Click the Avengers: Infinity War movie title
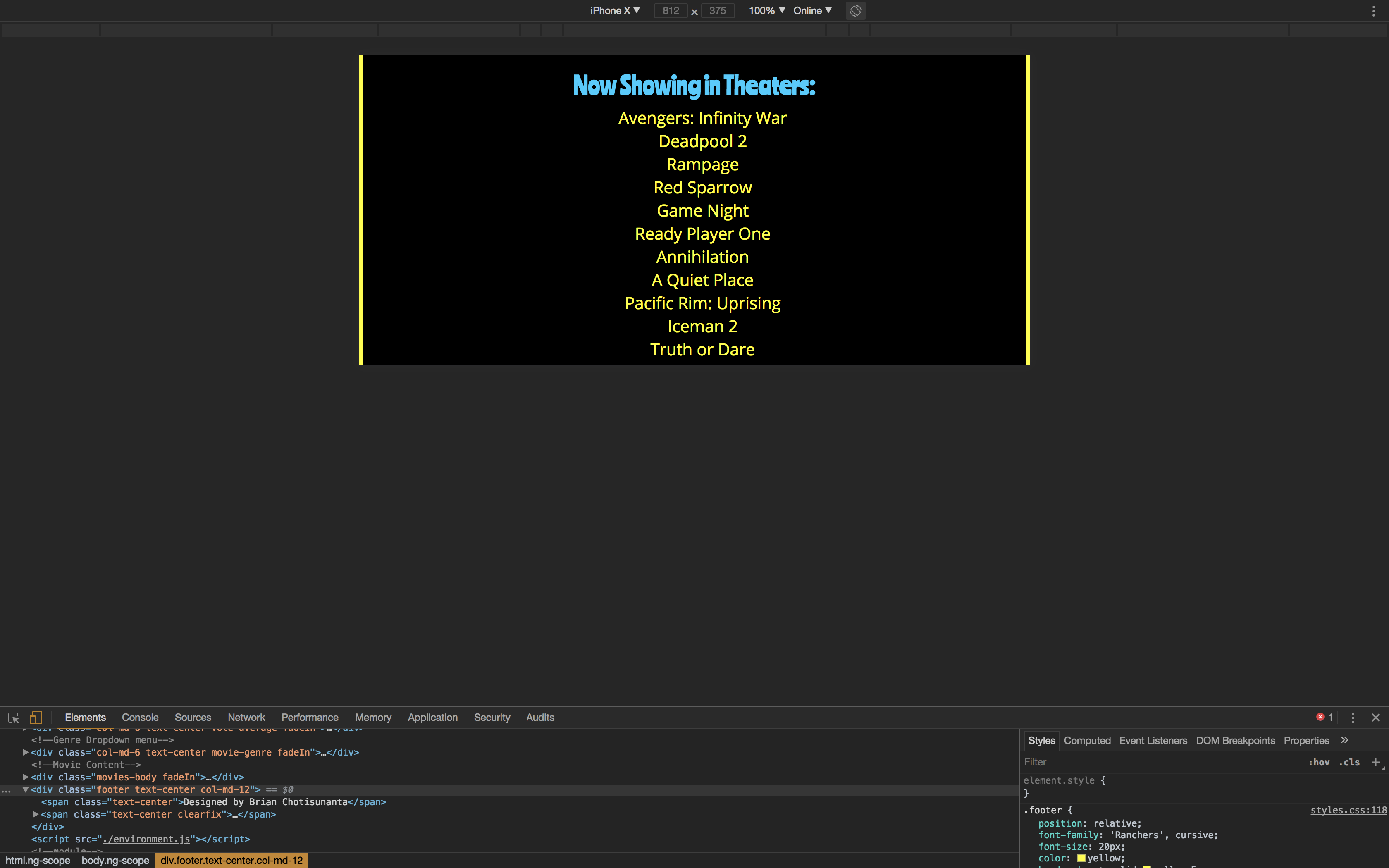The height and width of the screenshot is (868, 1389). (x=702, y=118)
